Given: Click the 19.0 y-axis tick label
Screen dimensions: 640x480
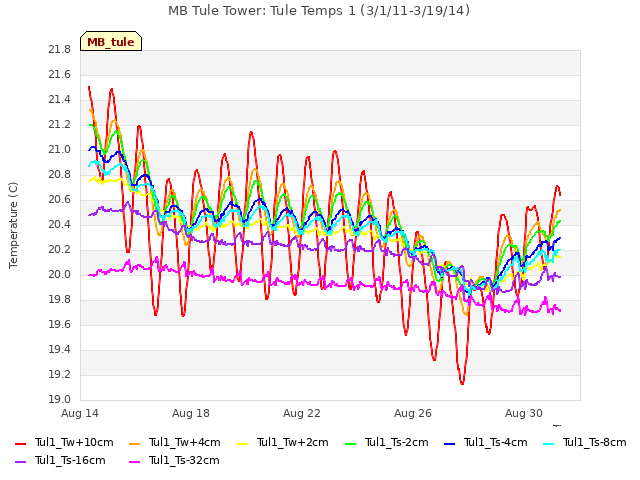Looking at the screenshot, I should pyautogui.click(x=60, y=400).
